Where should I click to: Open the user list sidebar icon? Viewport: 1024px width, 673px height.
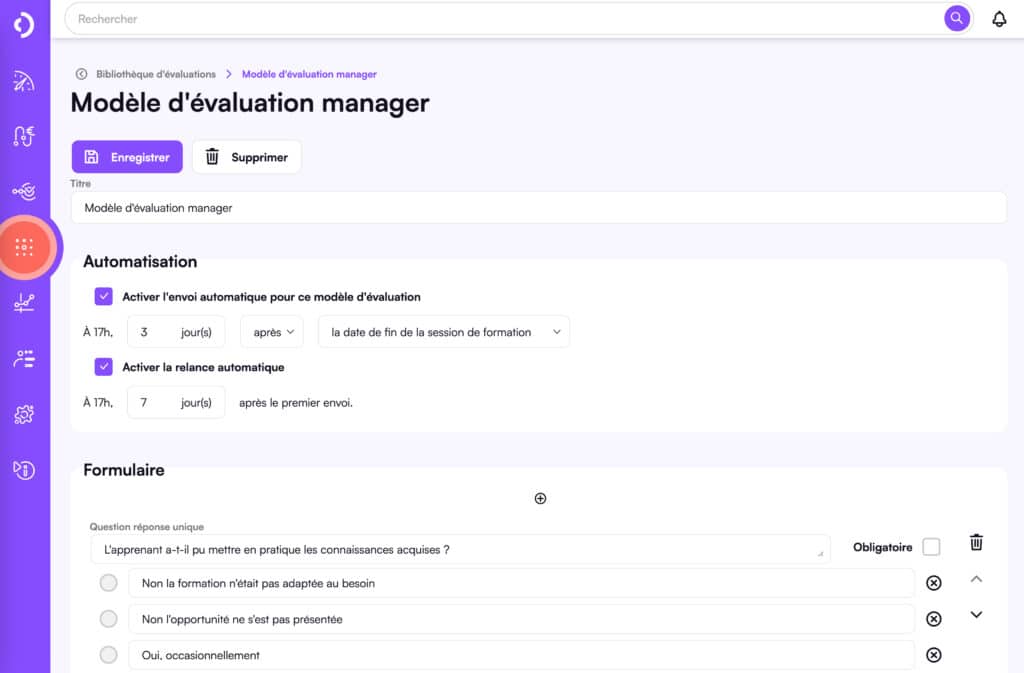pyautogui.click(x=24, y=358)
